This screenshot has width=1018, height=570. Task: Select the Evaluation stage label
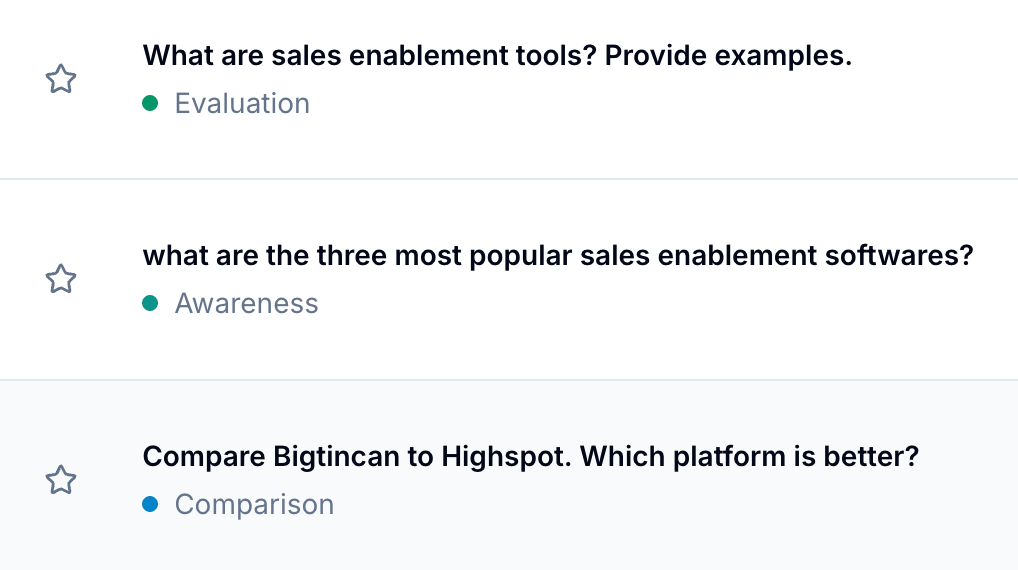tap(242, 103)
